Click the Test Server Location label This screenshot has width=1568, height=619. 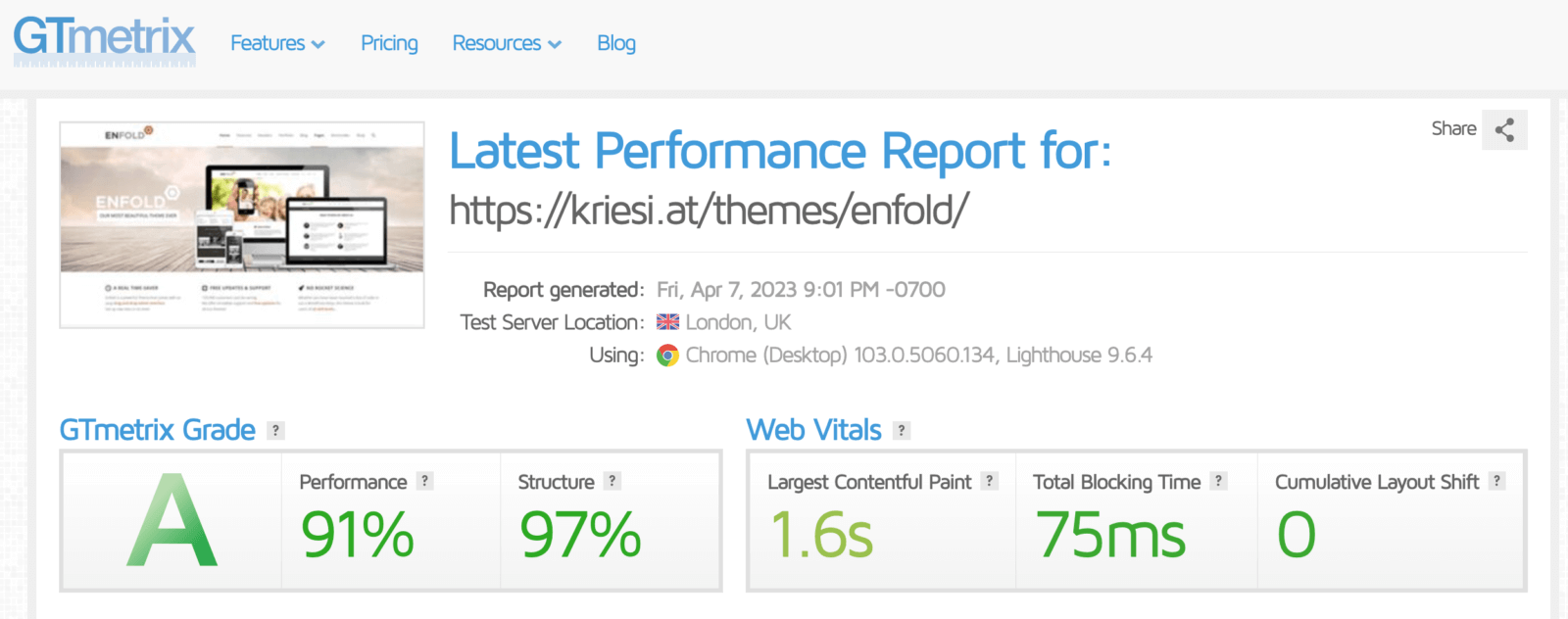[x=553, y=322]
